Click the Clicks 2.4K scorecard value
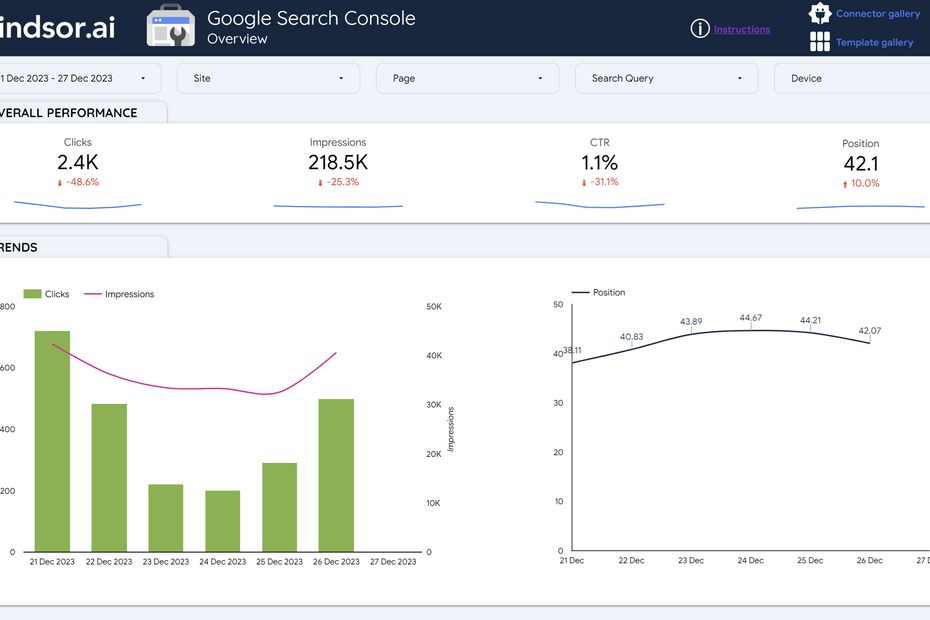This screenshot has width=930, height=620. [x=78, y=162]
